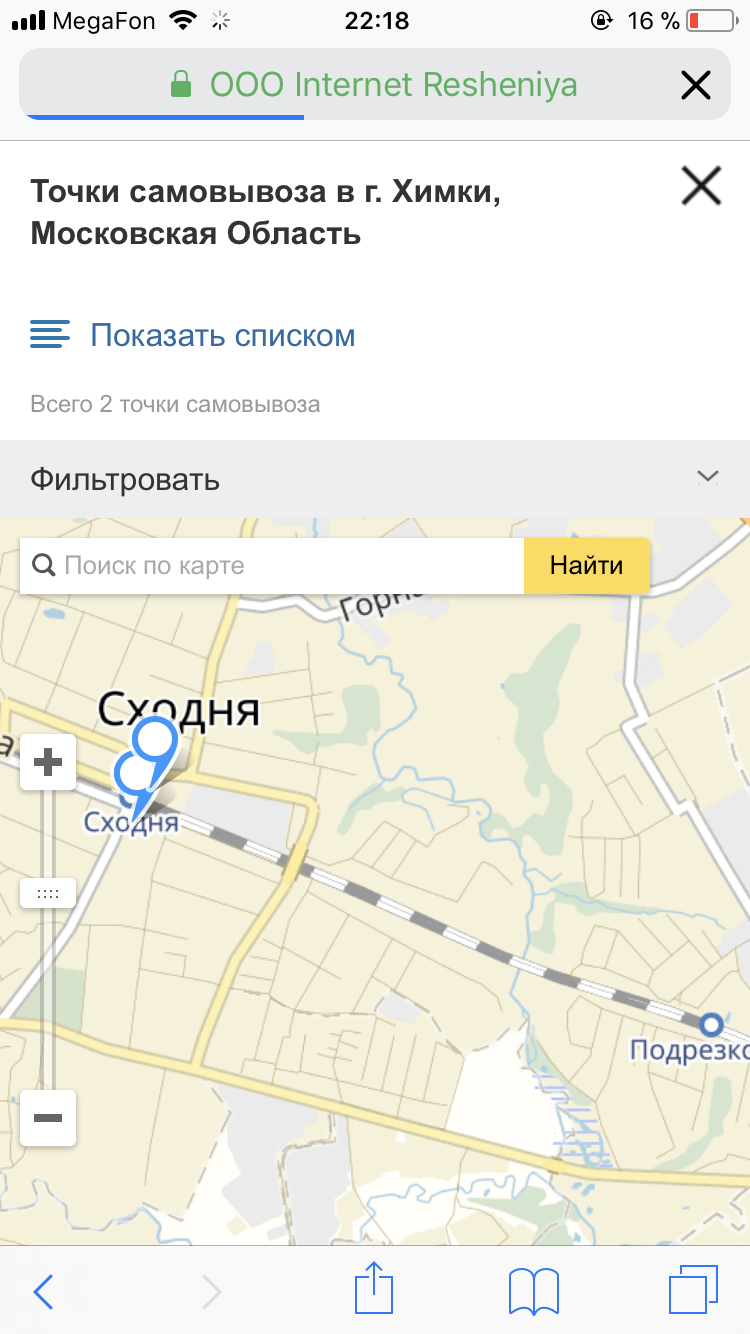Viewport: 750px width, 1334px height.
Task: Expand the Фильтровать filter panel
Action: 375,479
